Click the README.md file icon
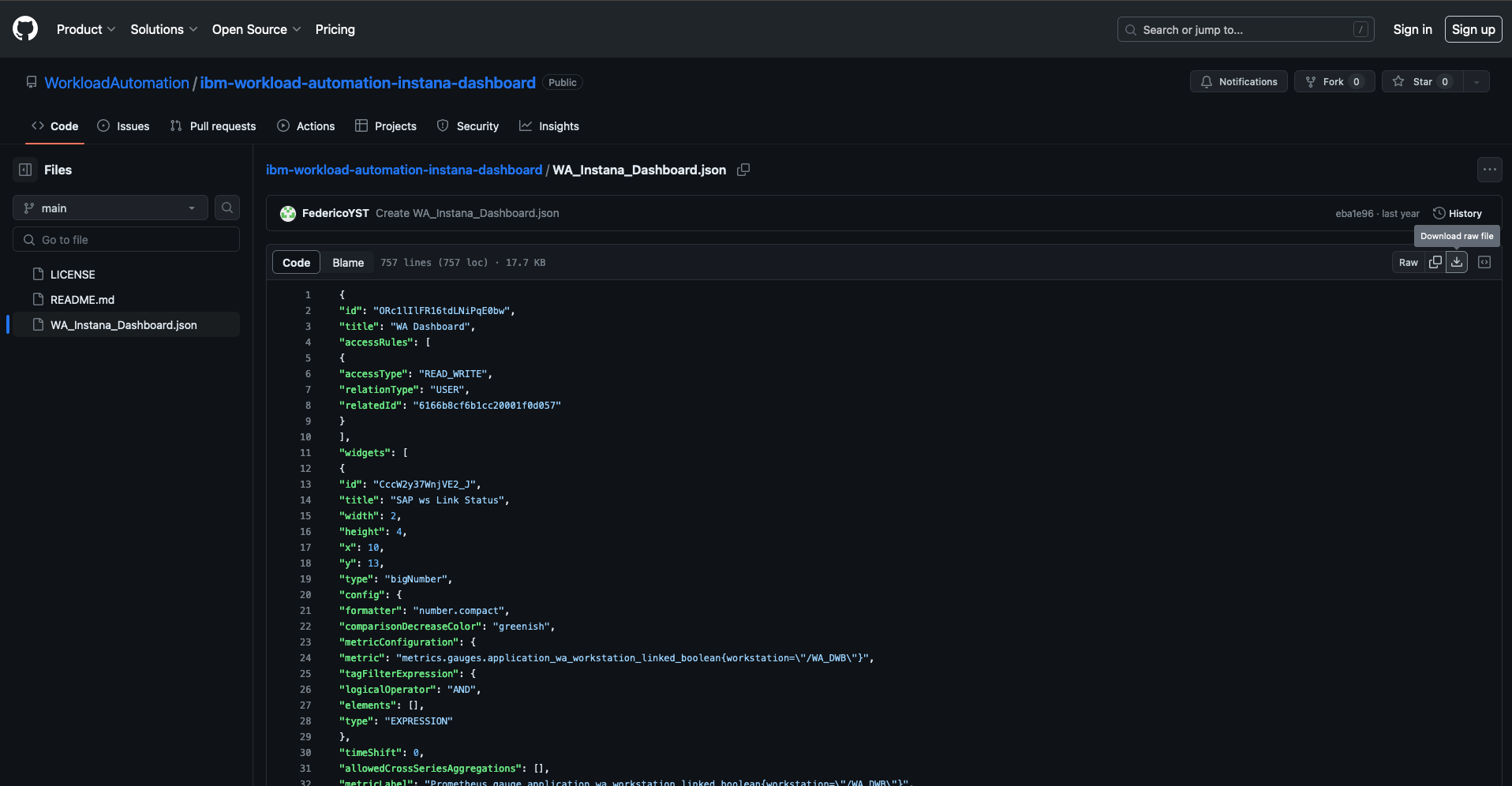This screenshot has height=786, width=1512. pyautogui.click(x=38, y=299)
